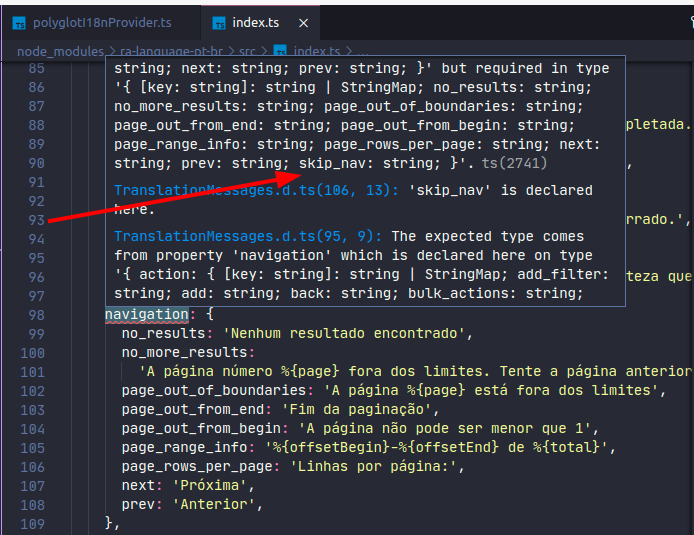Screen dimensions: 694x535
Task: Click 'Fim da paginação' string
Action: (x=356, y=409)
